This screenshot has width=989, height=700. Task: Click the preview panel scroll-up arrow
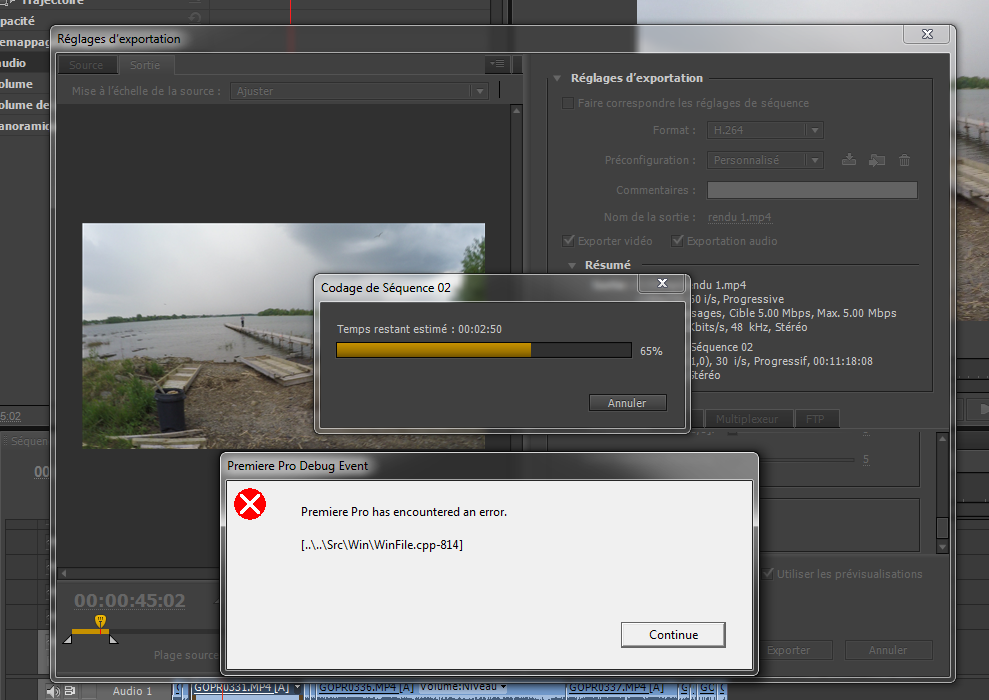[x=517, y=111]
